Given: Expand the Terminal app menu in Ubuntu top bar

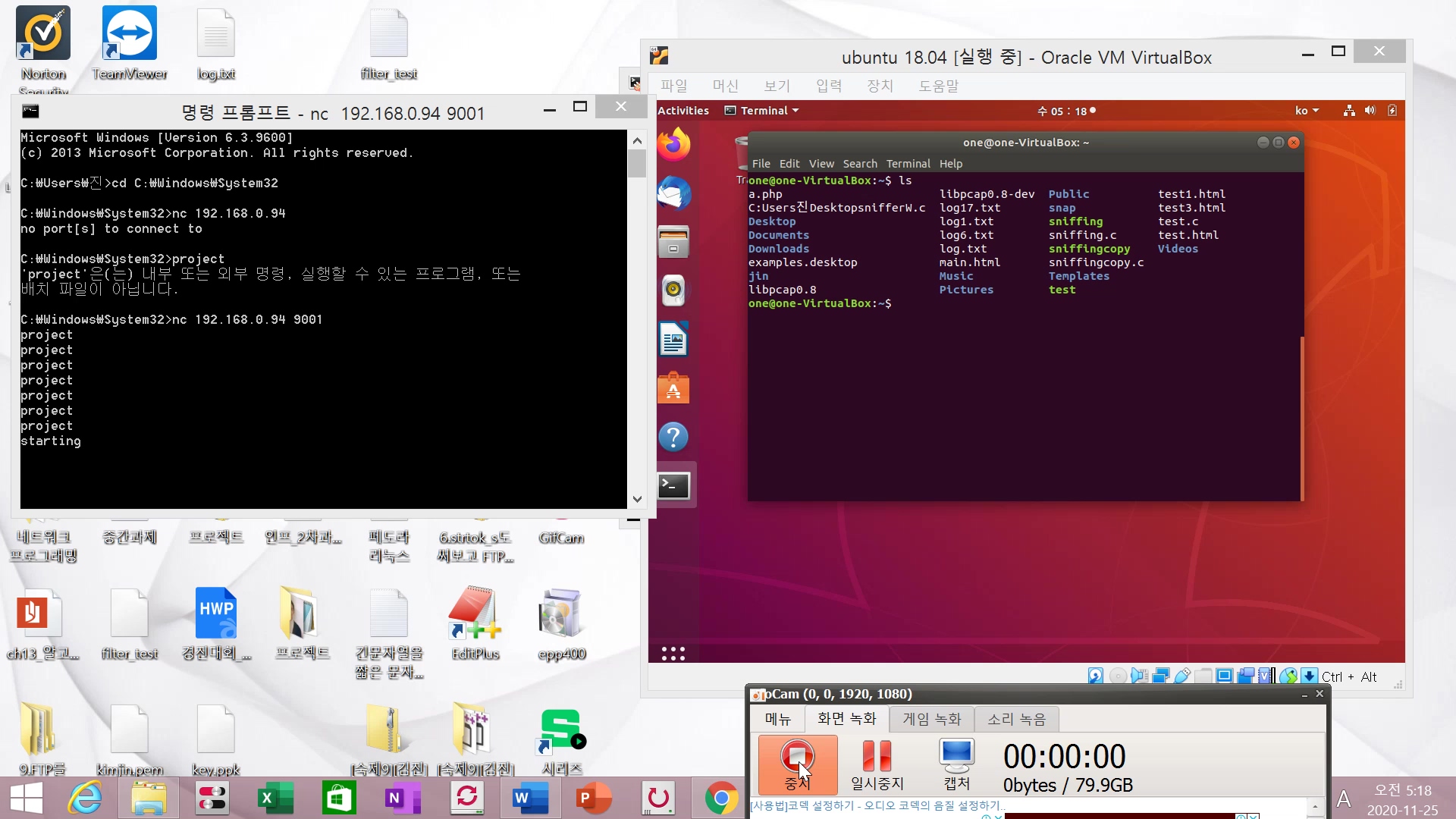Looking at the screenshot, I should pos(761,111).
